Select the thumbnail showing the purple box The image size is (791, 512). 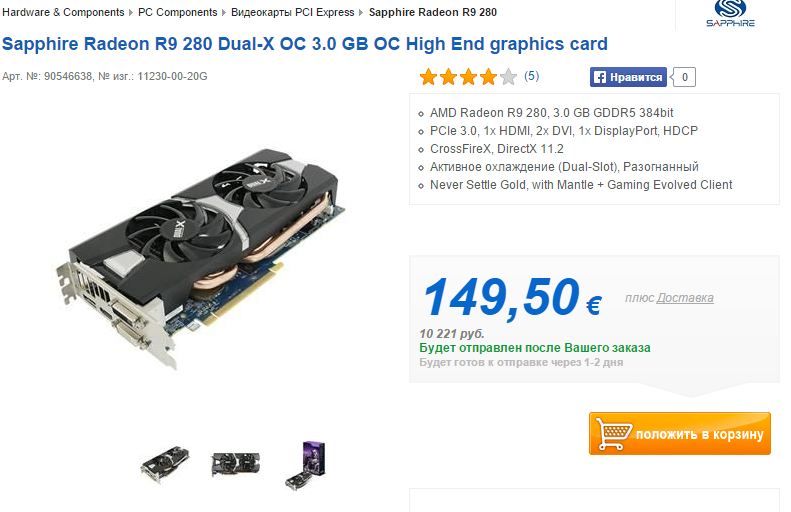point(305,465)
